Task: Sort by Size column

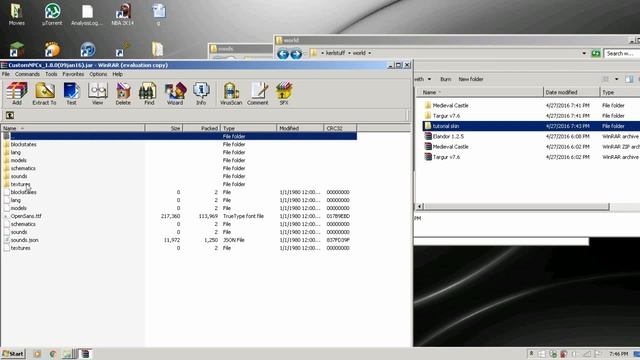Action: 164,128
